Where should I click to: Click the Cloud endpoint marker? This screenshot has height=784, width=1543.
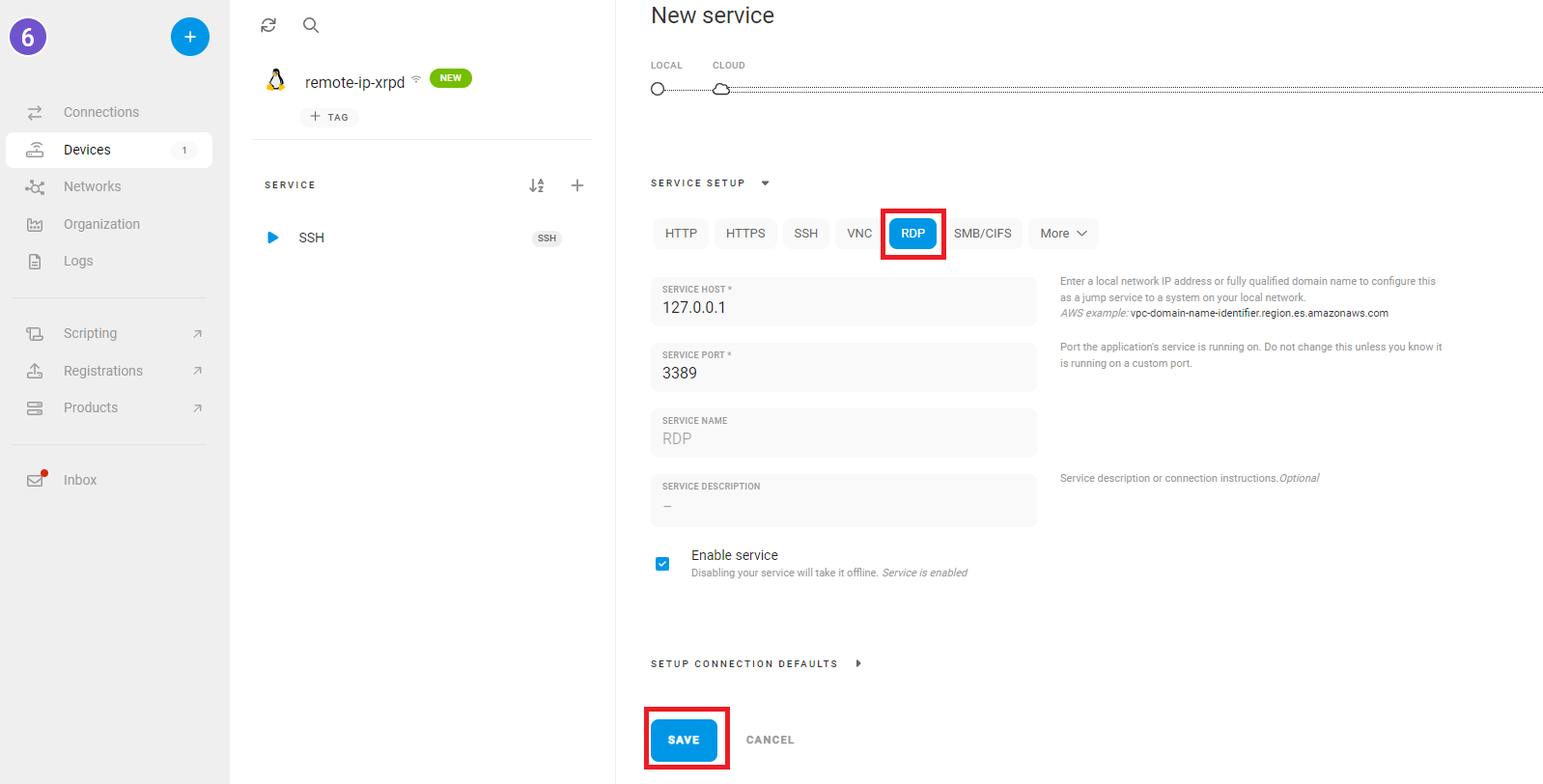click(x=721, y=89)
